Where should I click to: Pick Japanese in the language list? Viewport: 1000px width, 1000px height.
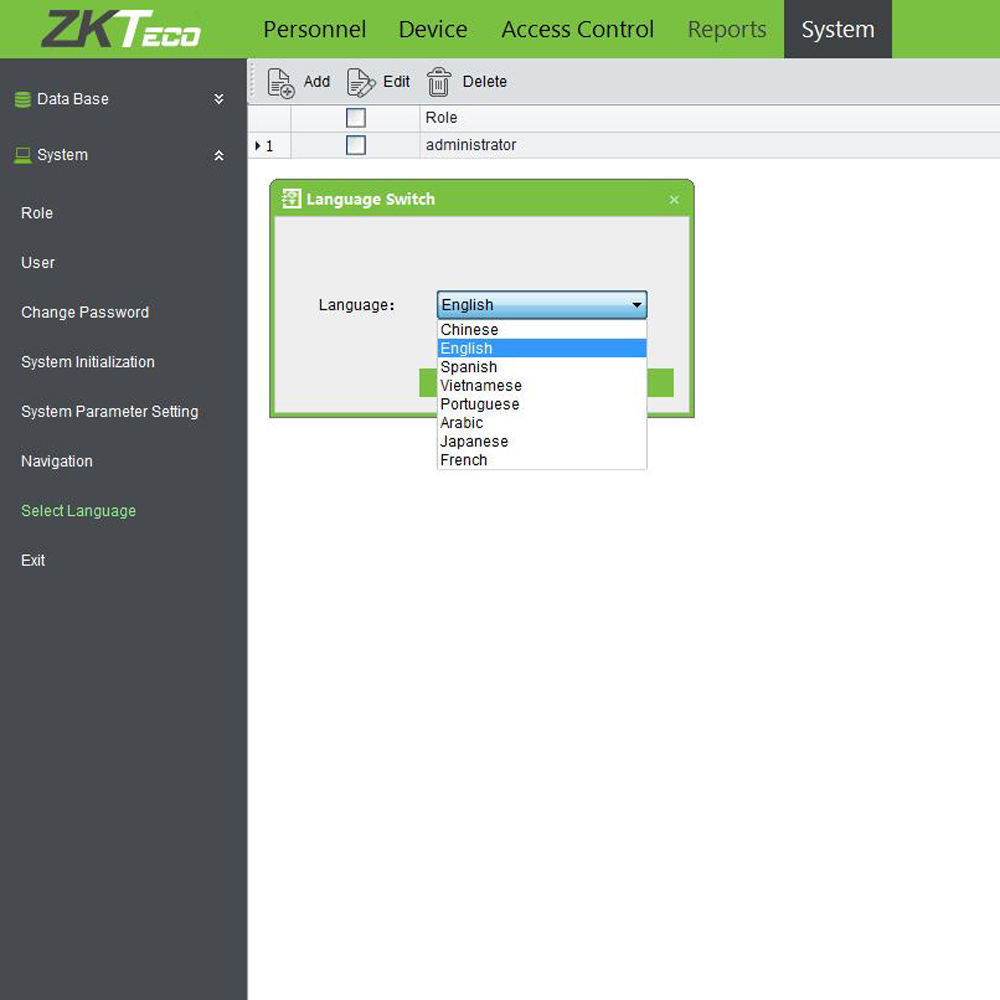point(474,441)
